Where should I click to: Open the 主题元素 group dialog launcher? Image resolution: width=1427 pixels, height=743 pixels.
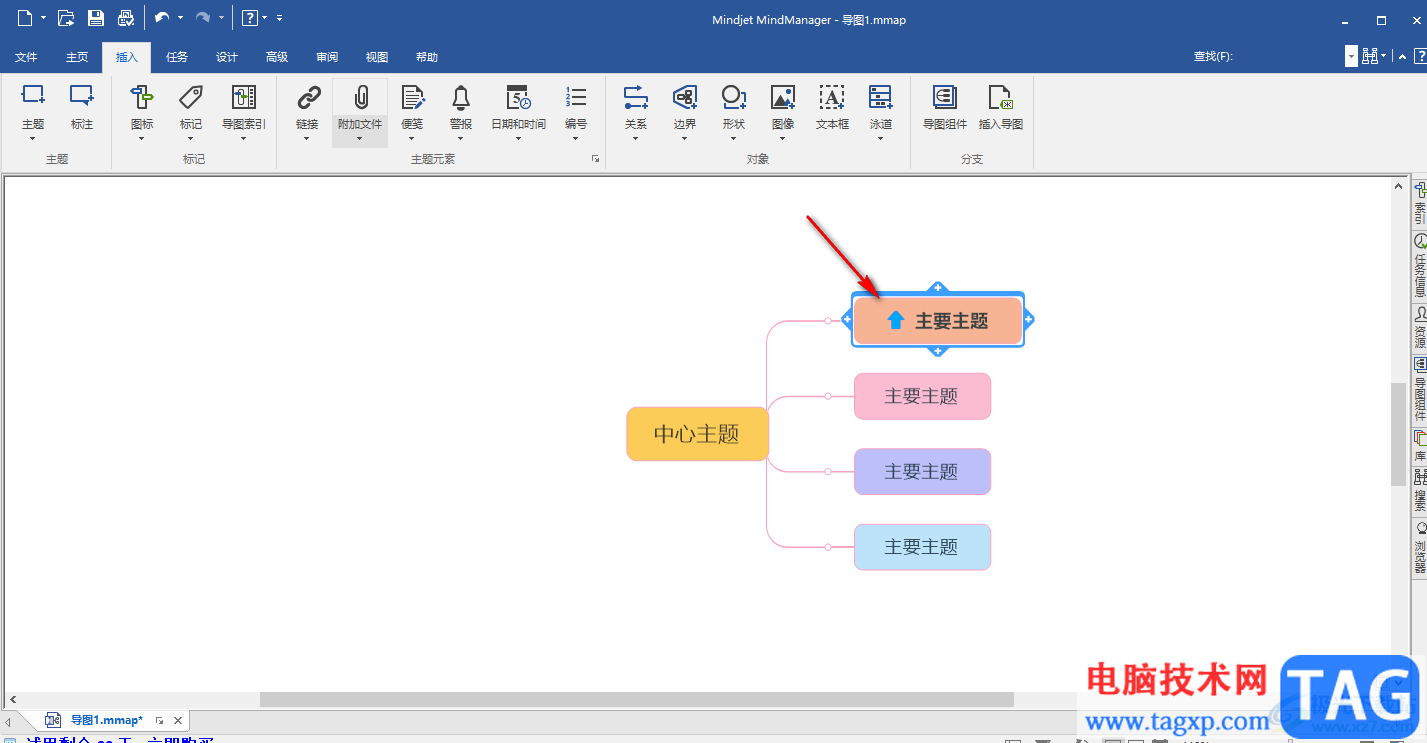[x=595, y=159]
